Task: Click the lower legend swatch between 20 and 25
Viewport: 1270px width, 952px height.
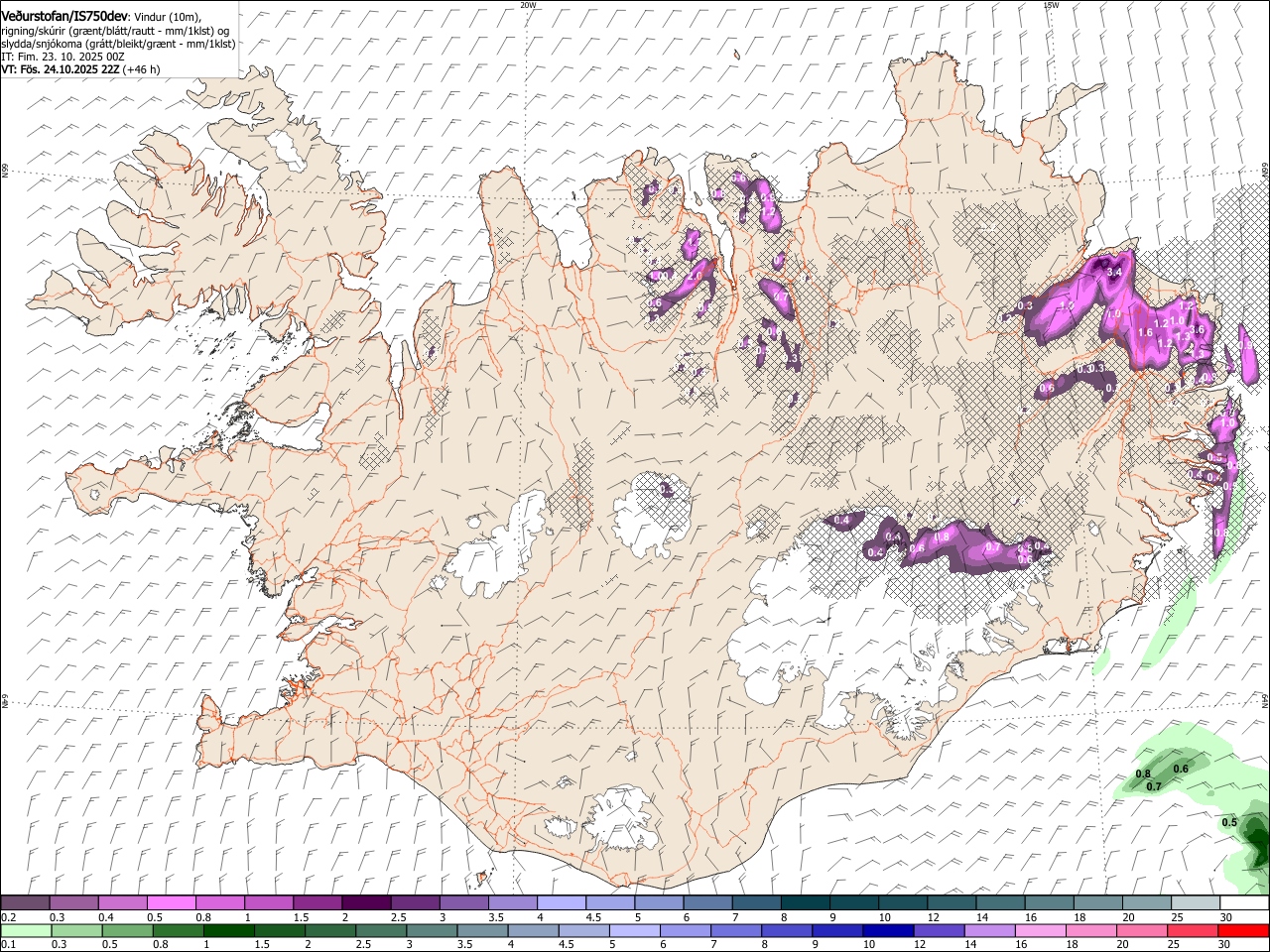Action: click(x=1145, y=930)
